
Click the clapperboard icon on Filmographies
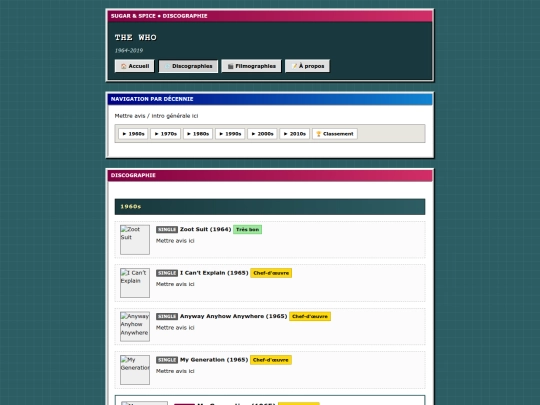[x=230, y=66]
